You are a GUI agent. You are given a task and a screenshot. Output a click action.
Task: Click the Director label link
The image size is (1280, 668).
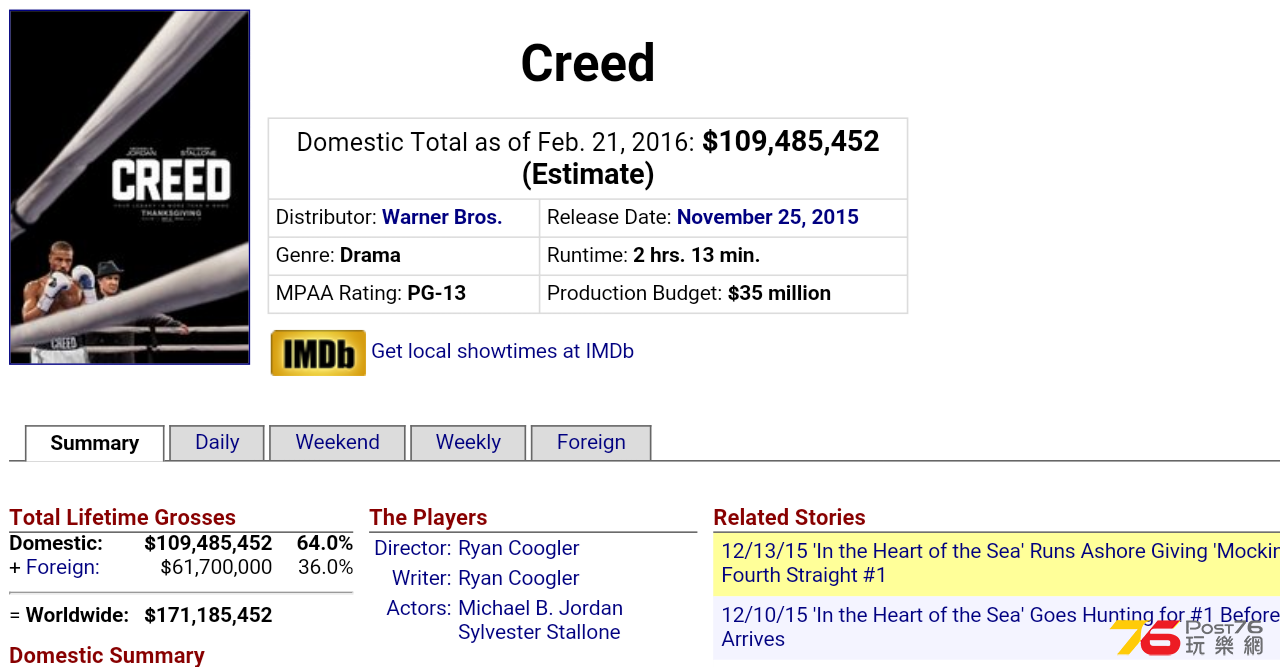[x=412, y=548]
